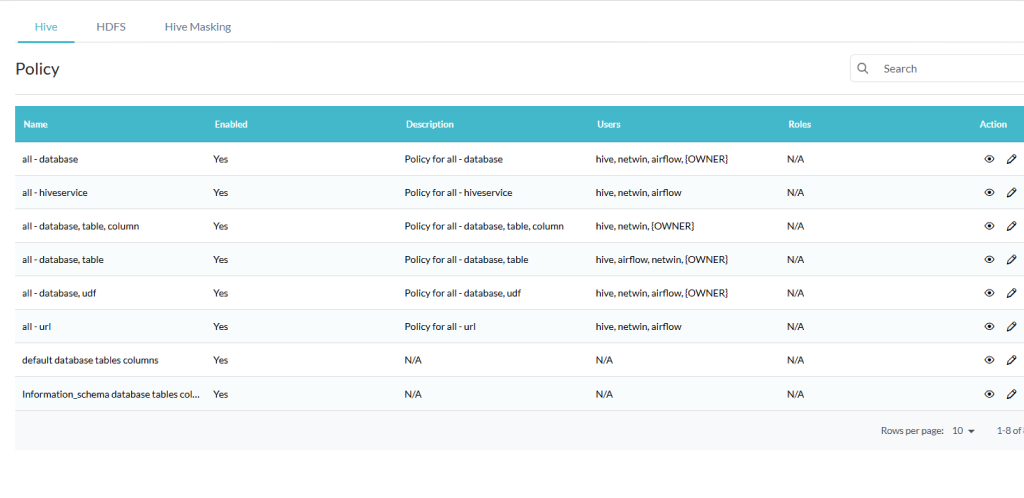1024x498 pixels.
Task: Click into the policy Search field
Action: coord(945,69)
